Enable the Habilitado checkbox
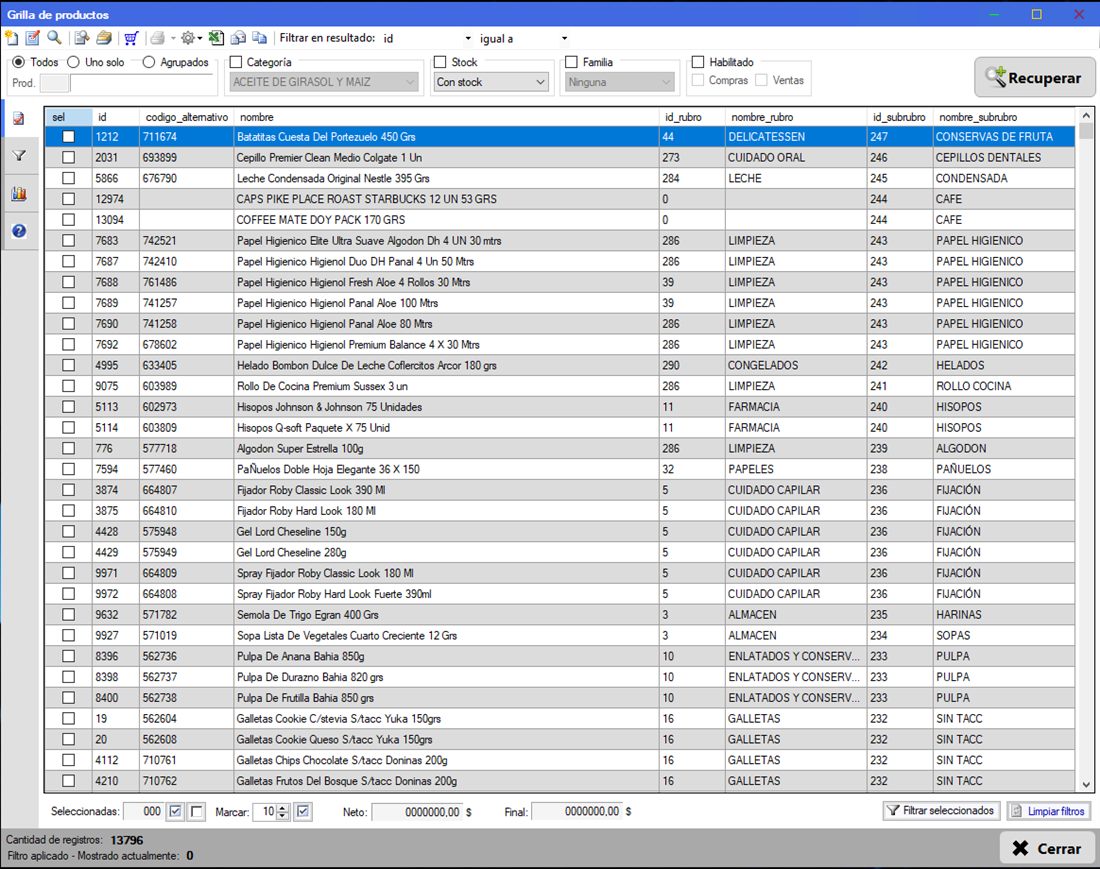1100x869 pixels. point(698,62)
